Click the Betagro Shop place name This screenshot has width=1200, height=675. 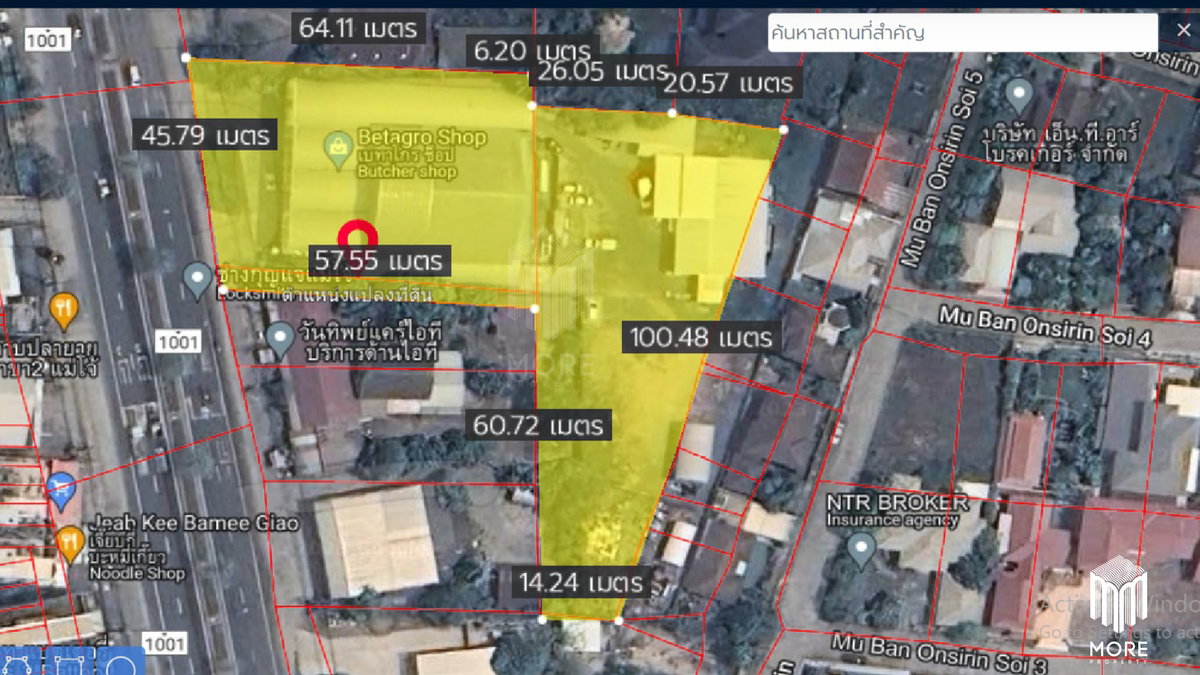pyautogui.click(x=422, y=138)
